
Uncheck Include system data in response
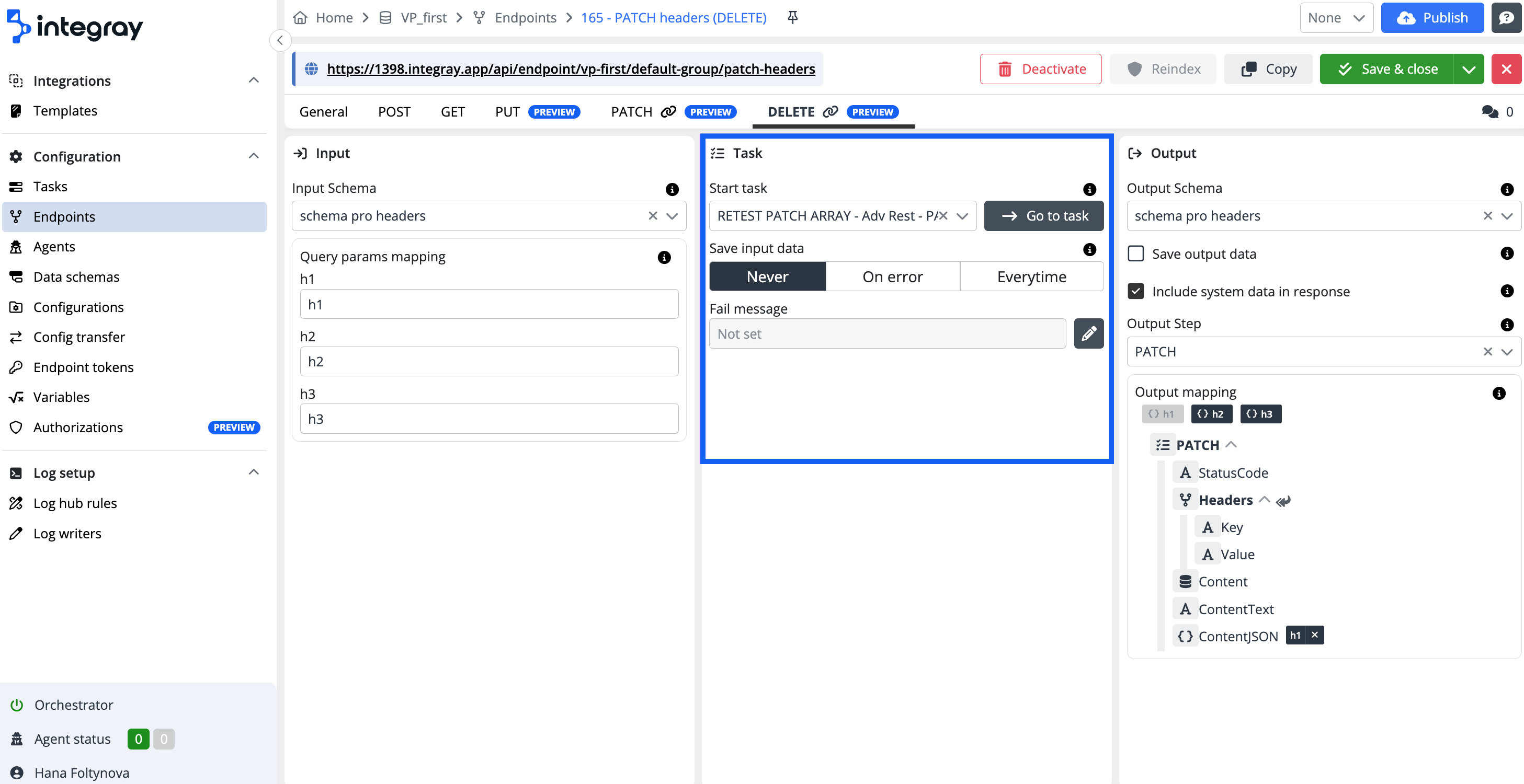(x=1135, y=292)
